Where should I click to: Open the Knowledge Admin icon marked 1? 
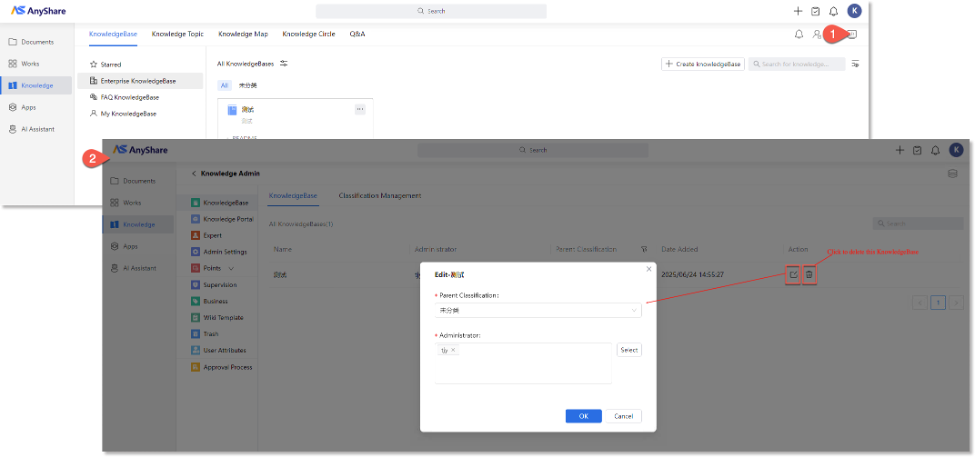click(850, 34)
